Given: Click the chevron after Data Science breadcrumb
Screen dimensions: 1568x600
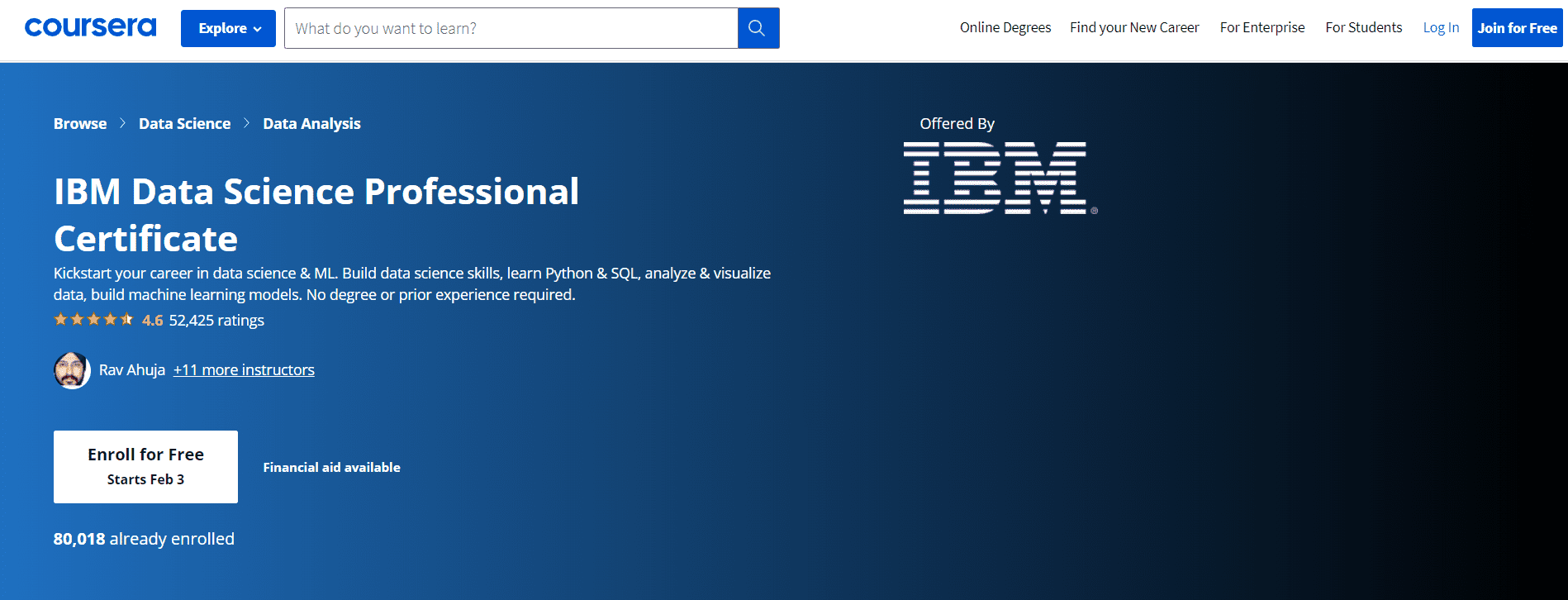Looking at the screenshot, I should coord(246,123).
